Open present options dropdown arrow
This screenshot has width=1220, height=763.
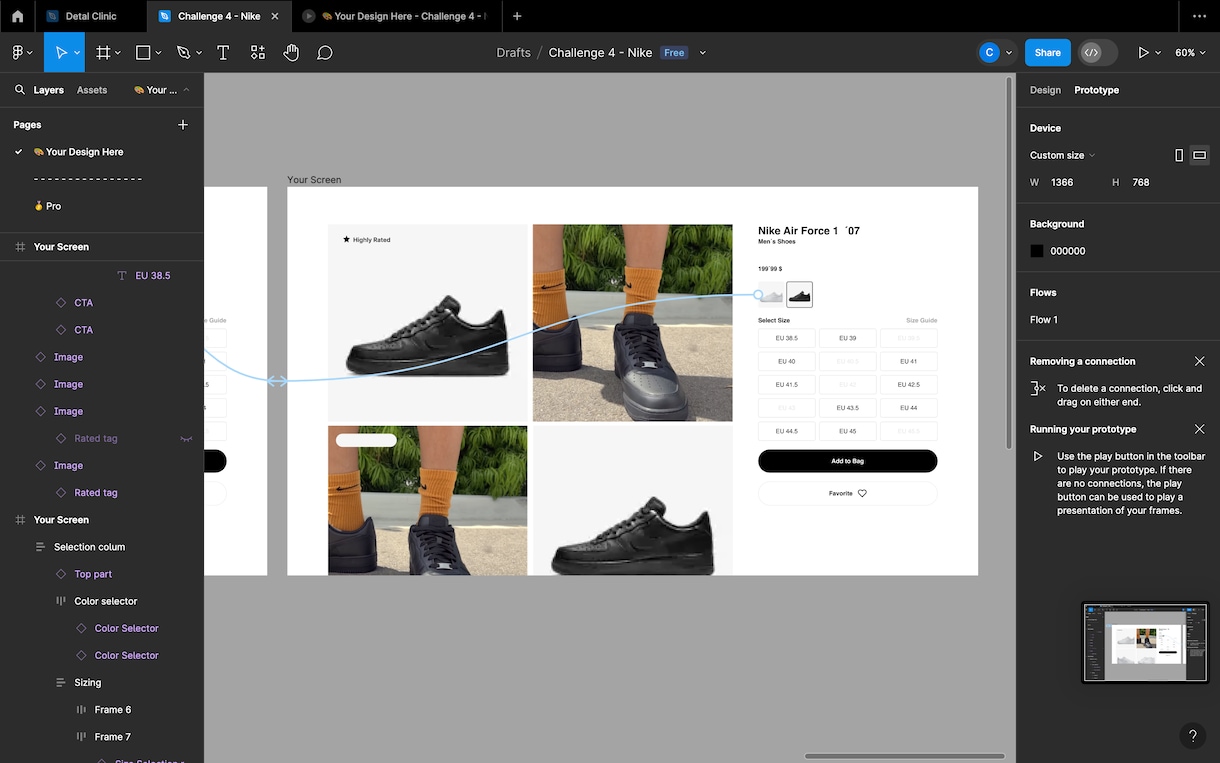point(1158,53)
